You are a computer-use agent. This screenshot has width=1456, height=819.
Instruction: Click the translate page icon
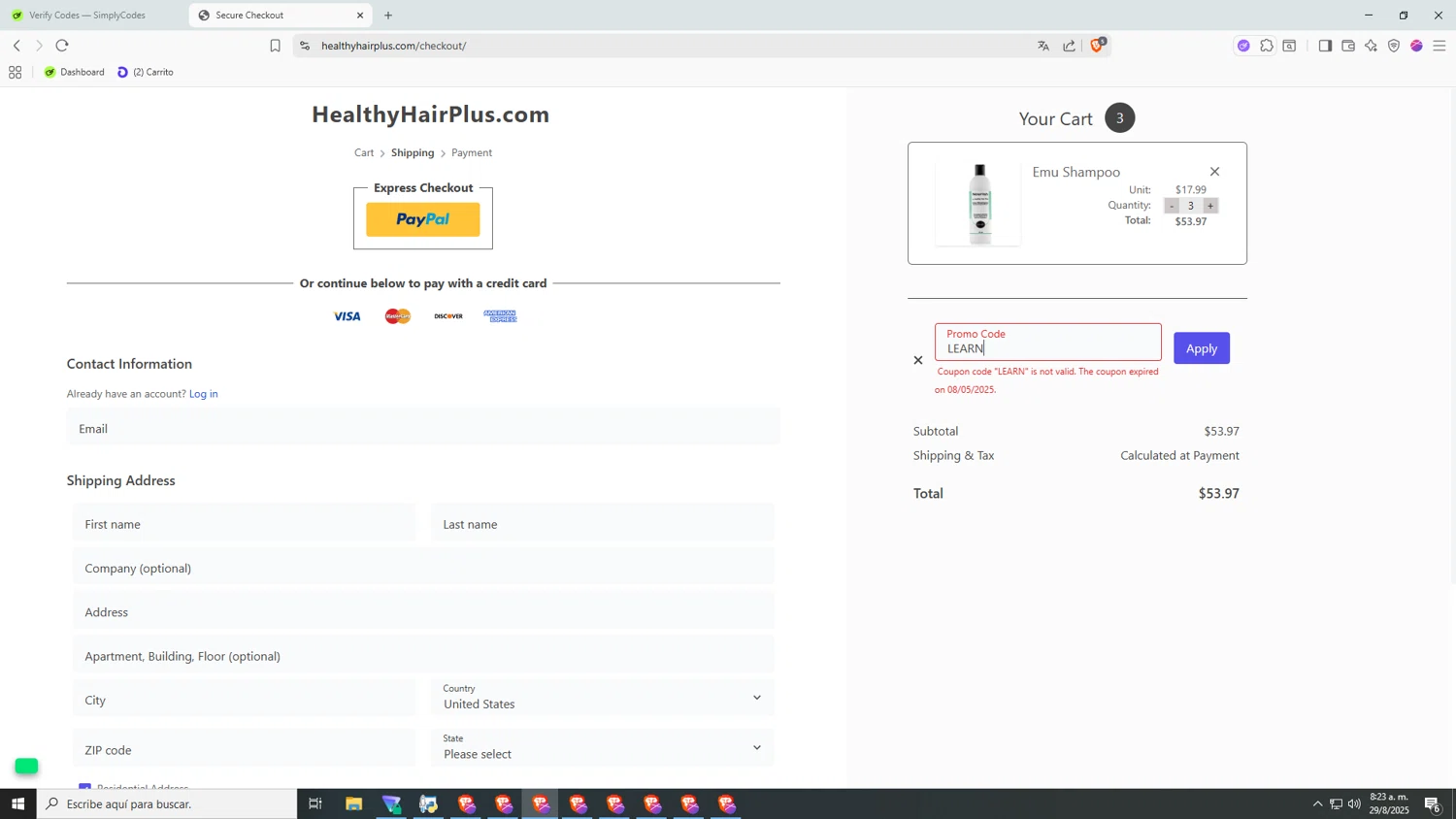(x=1043, y=46)
